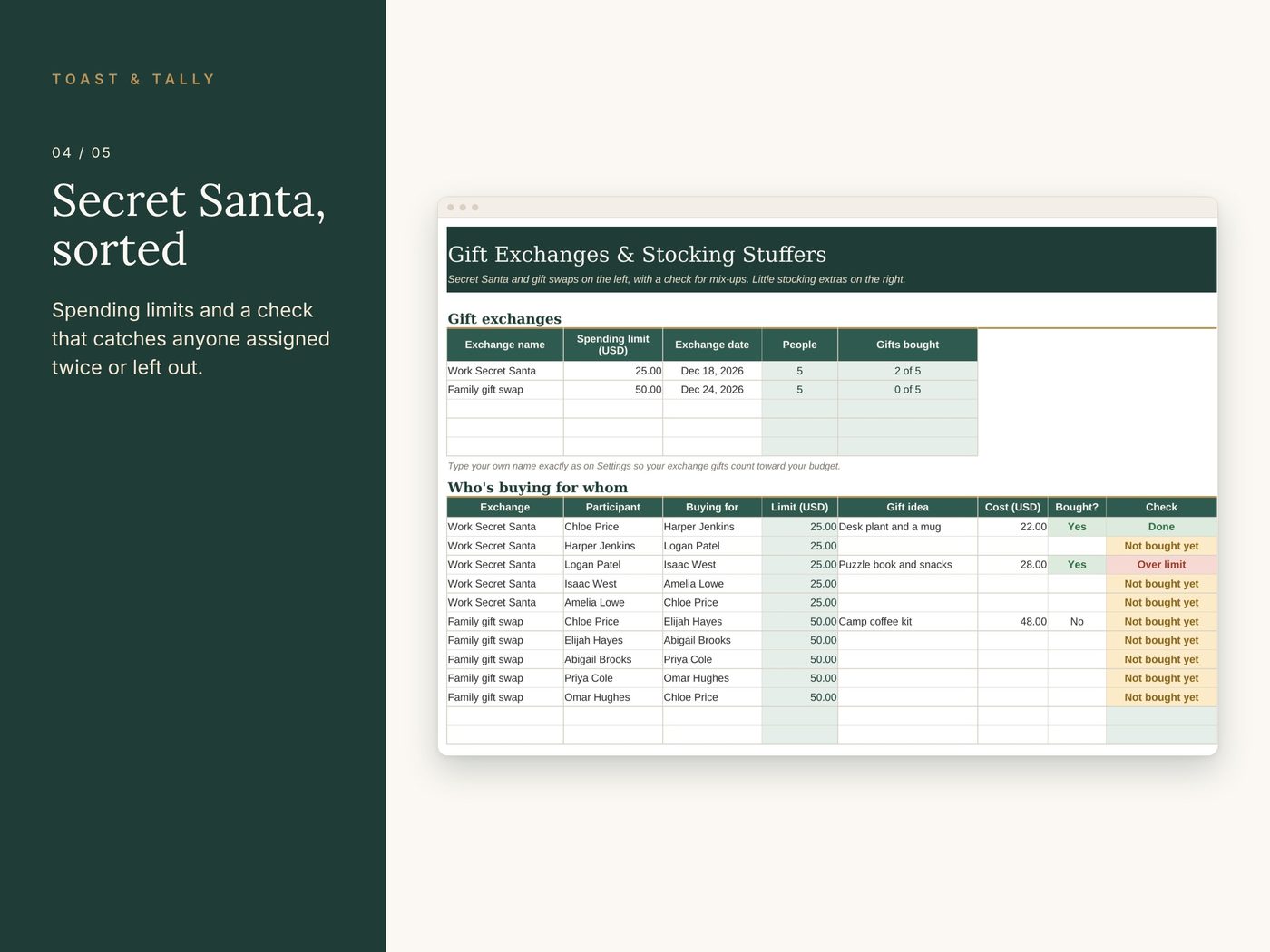Select the "0 of 5" gifts bought cell

[x=907, y=390]
